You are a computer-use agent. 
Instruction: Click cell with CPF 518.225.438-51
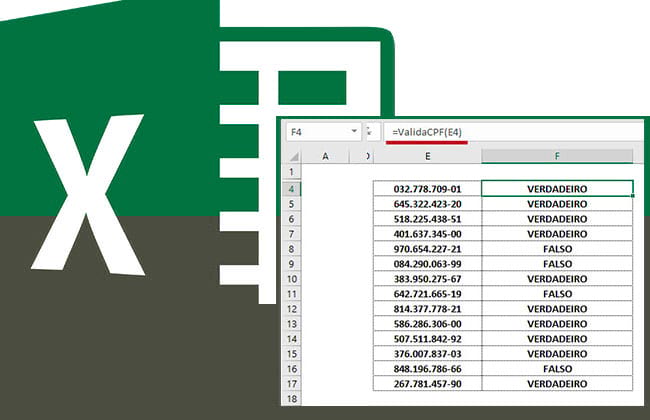pos(427,219)
